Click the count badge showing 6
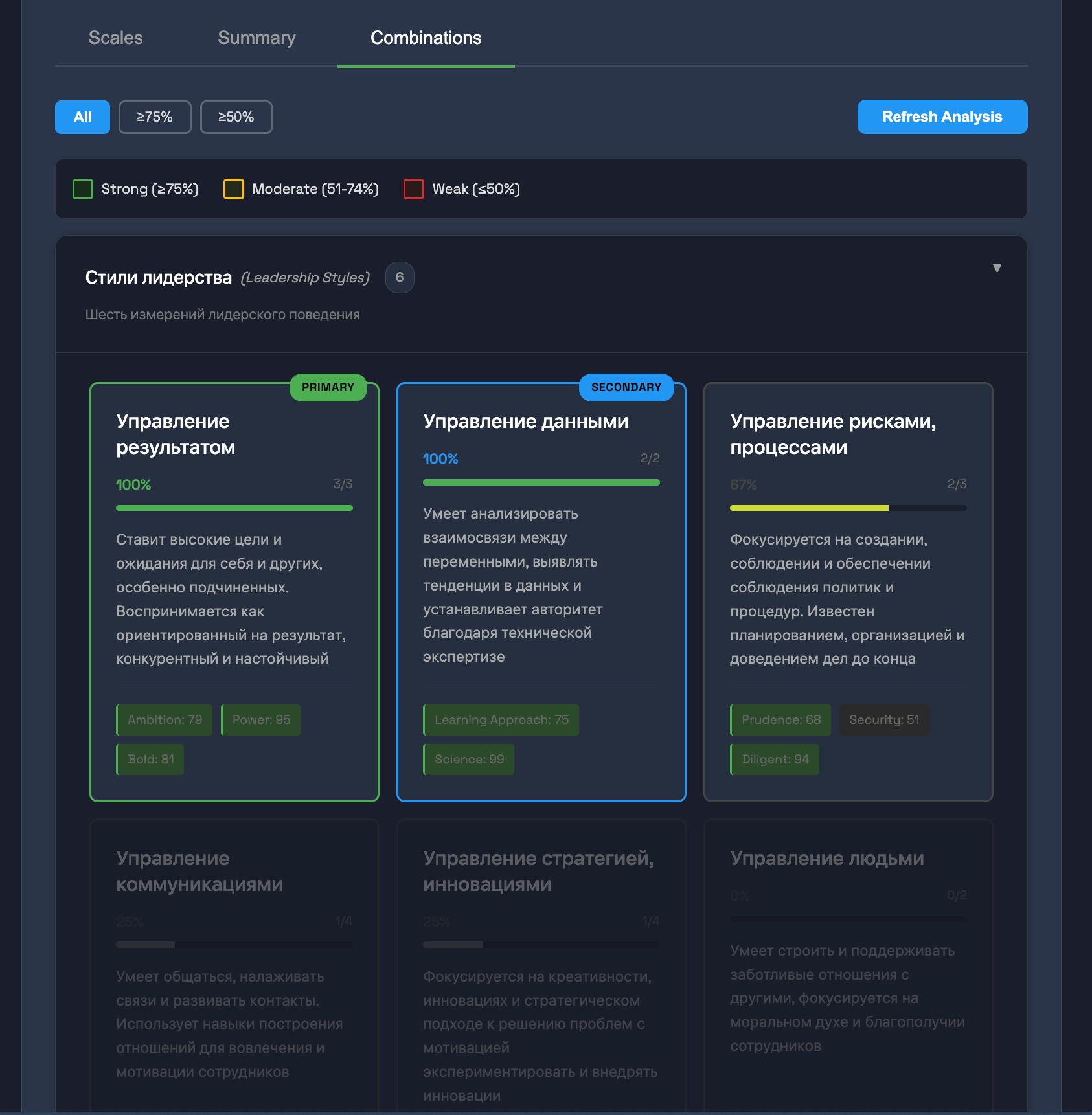Viewport: 1092px width, 1115px height. (400, 277)
